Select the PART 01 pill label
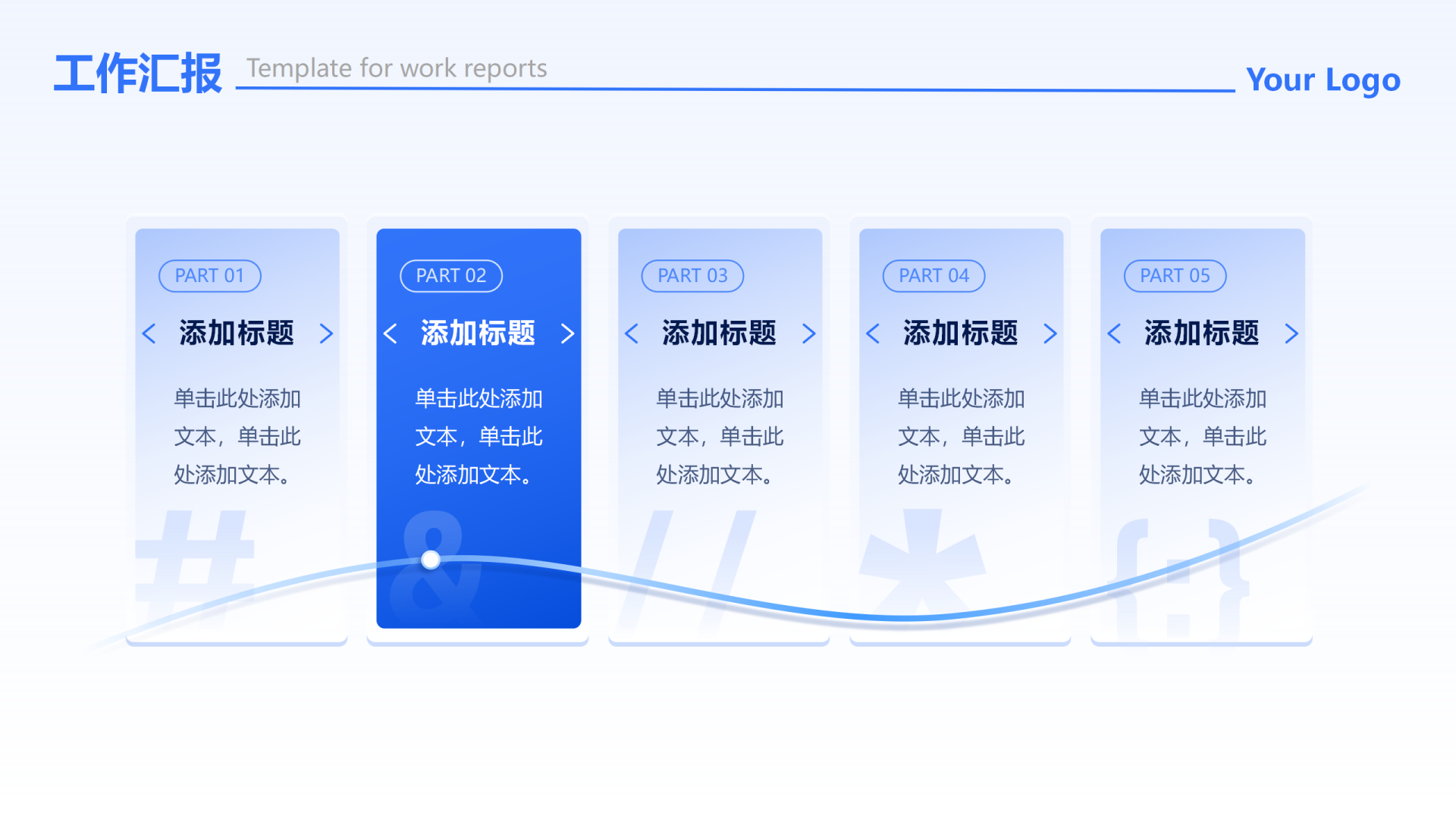Image resolution: width=1456 pixels, height=819 pixels. [x=210, y=276]
